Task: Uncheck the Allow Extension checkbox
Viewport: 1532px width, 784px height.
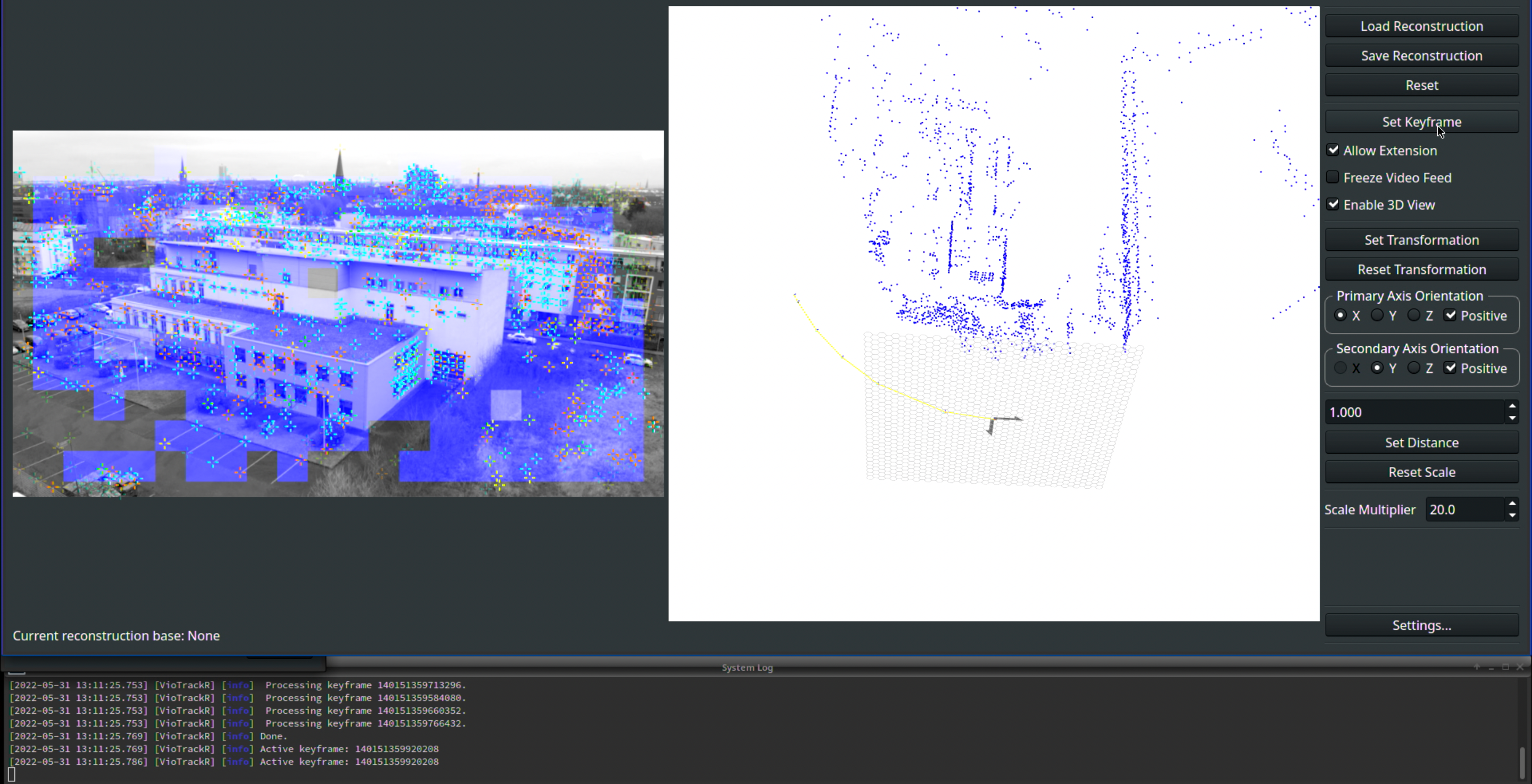Action: click(1333, 151)
